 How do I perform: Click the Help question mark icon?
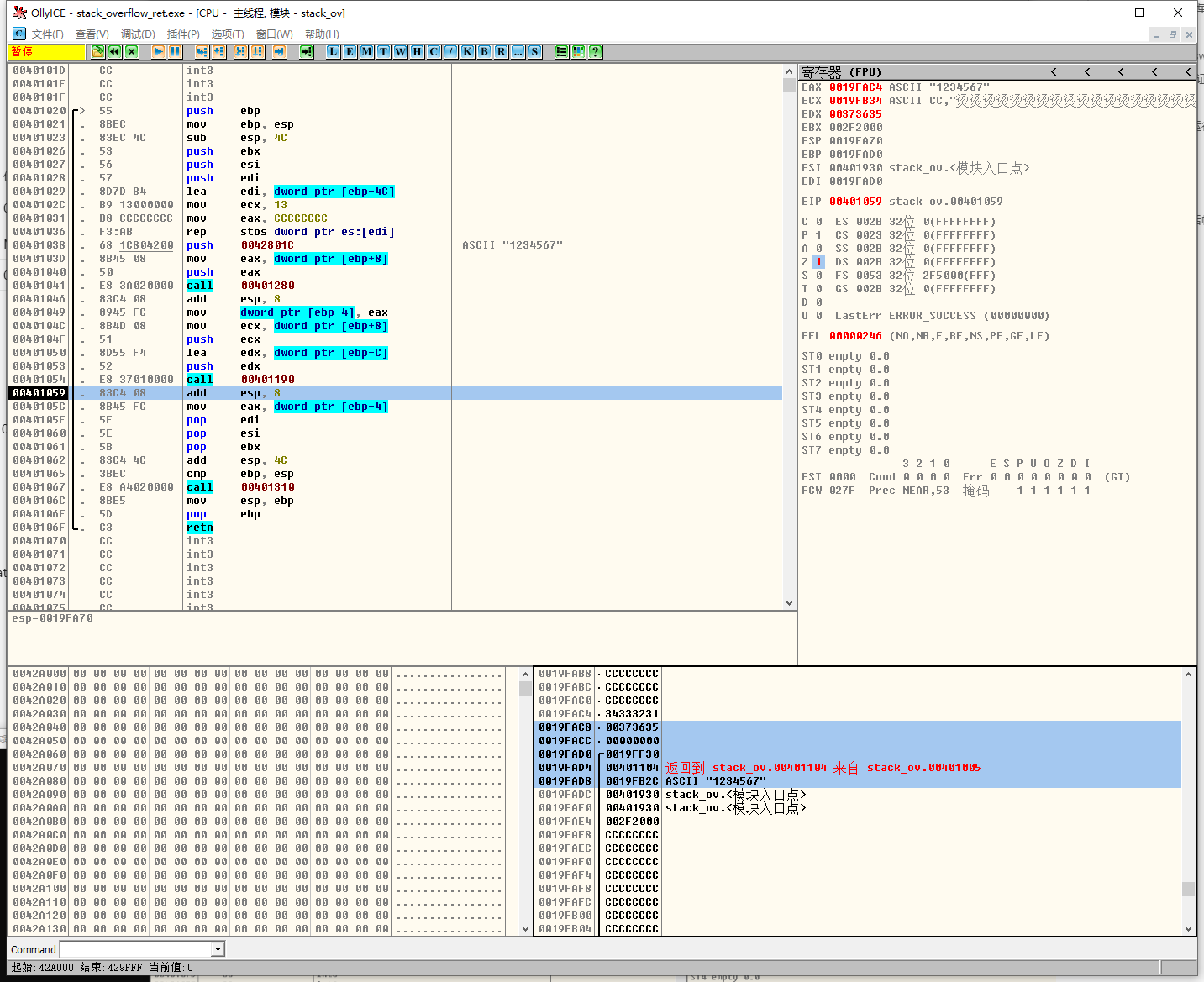point(595,52)
